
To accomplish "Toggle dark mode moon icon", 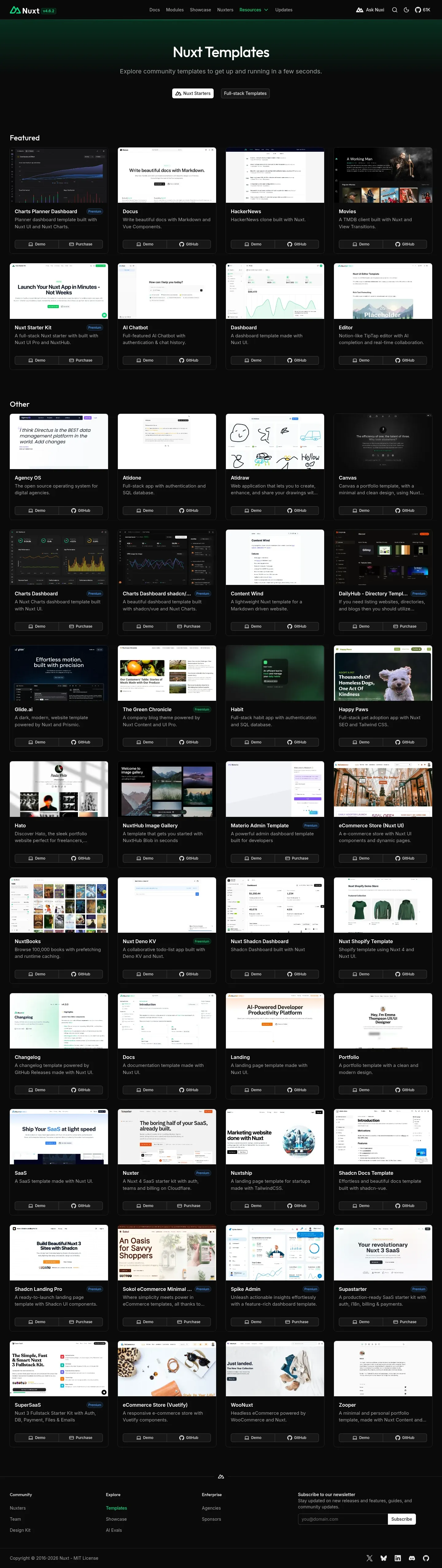I will [406, 10].
